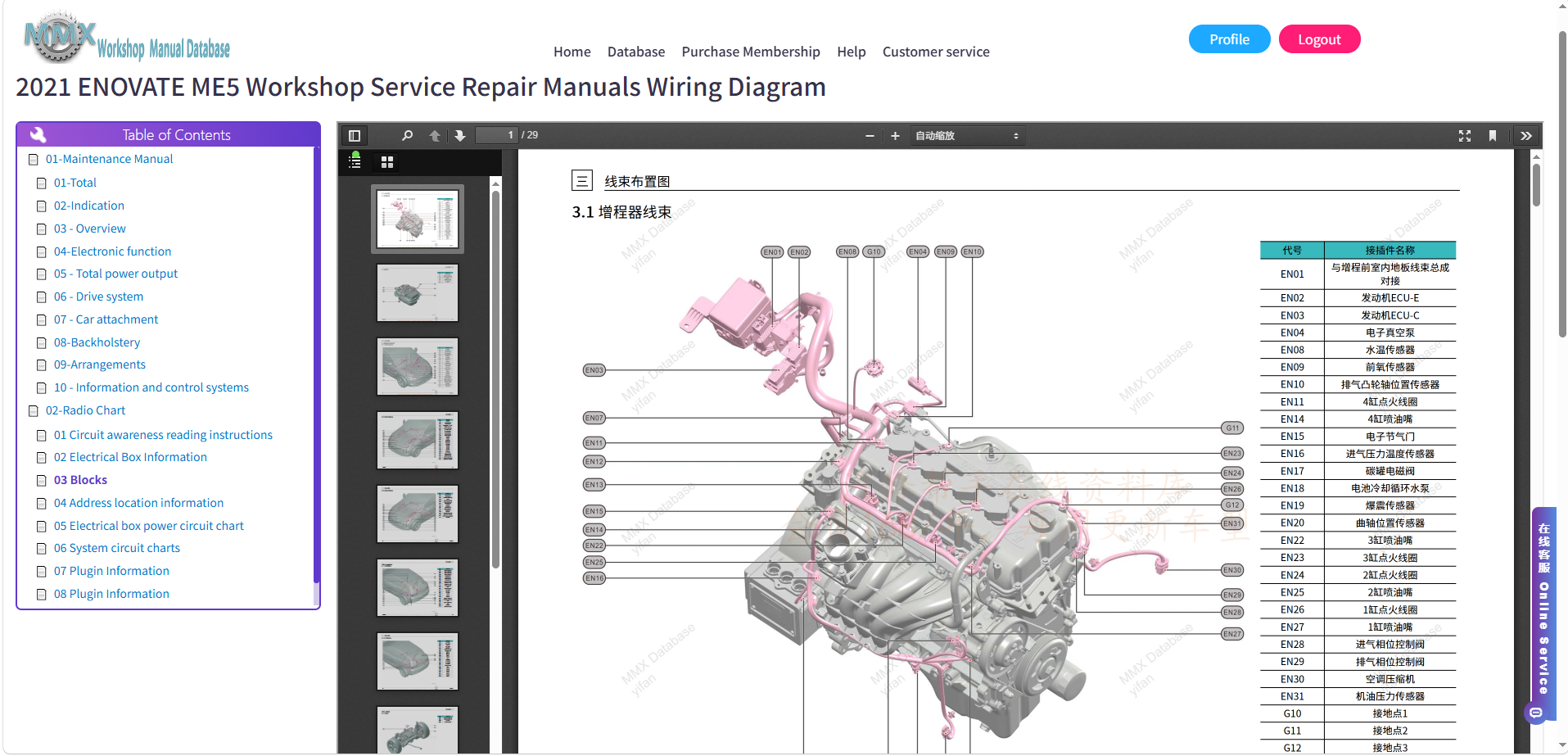Click the PDF document vertical scrollbar
Viewport: 1568px width, 756px height.
[x=1536, y=185]
